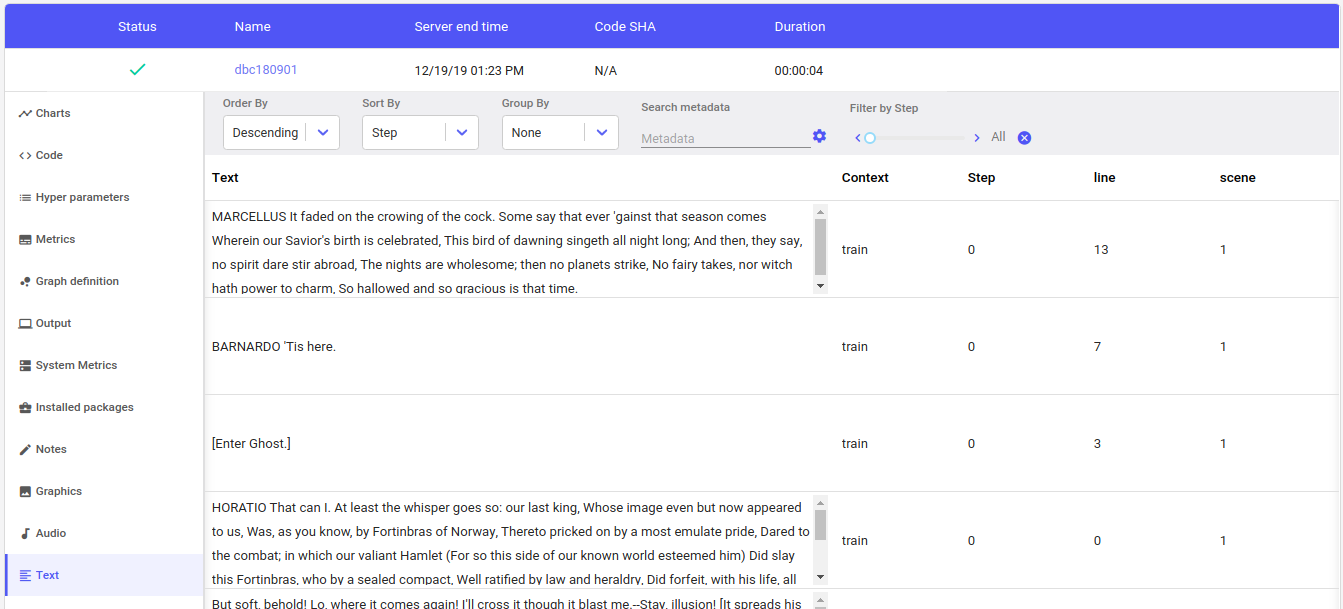The height and width of the screenshot is (609, 1343).
Task: Clear the step filter with X icon
Action: [1024, 138]
